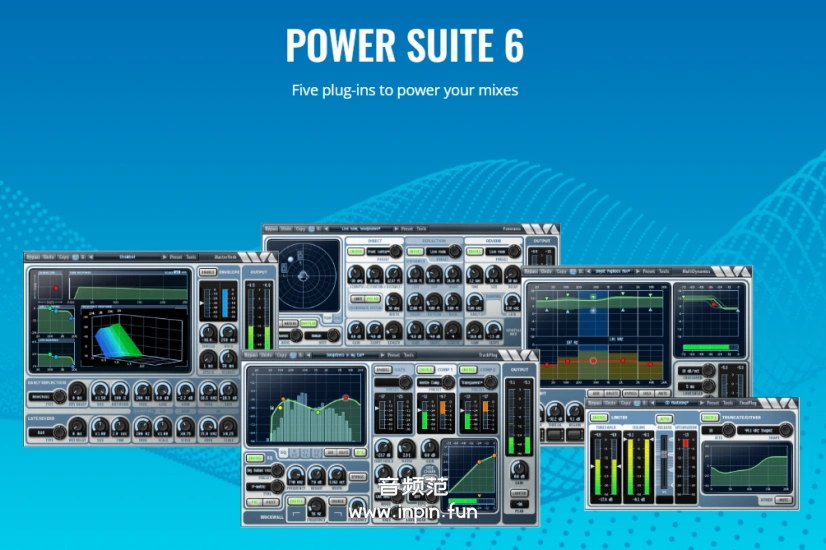Click the sound source ball in Panorama radar
826x550 pixels.
tap(290, 260)
